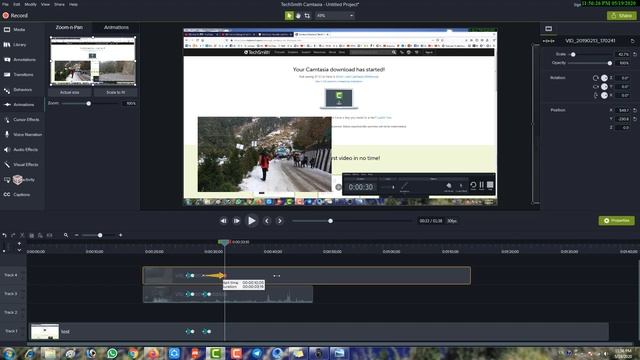Open the File menu
640x360 pixels.
[x=5, y=4]
